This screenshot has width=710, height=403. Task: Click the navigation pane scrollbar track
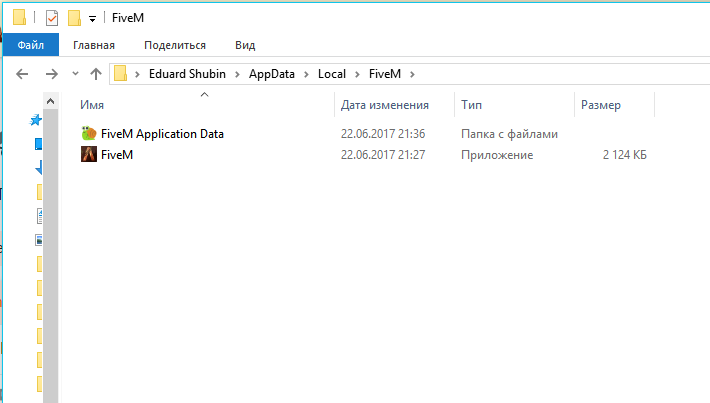tap(50, 256)
